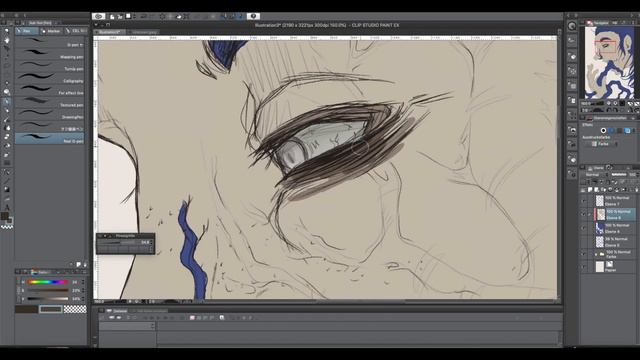Select the G-pen brush
This screenshot has height=360, width=640.
[x=50, y=43]
